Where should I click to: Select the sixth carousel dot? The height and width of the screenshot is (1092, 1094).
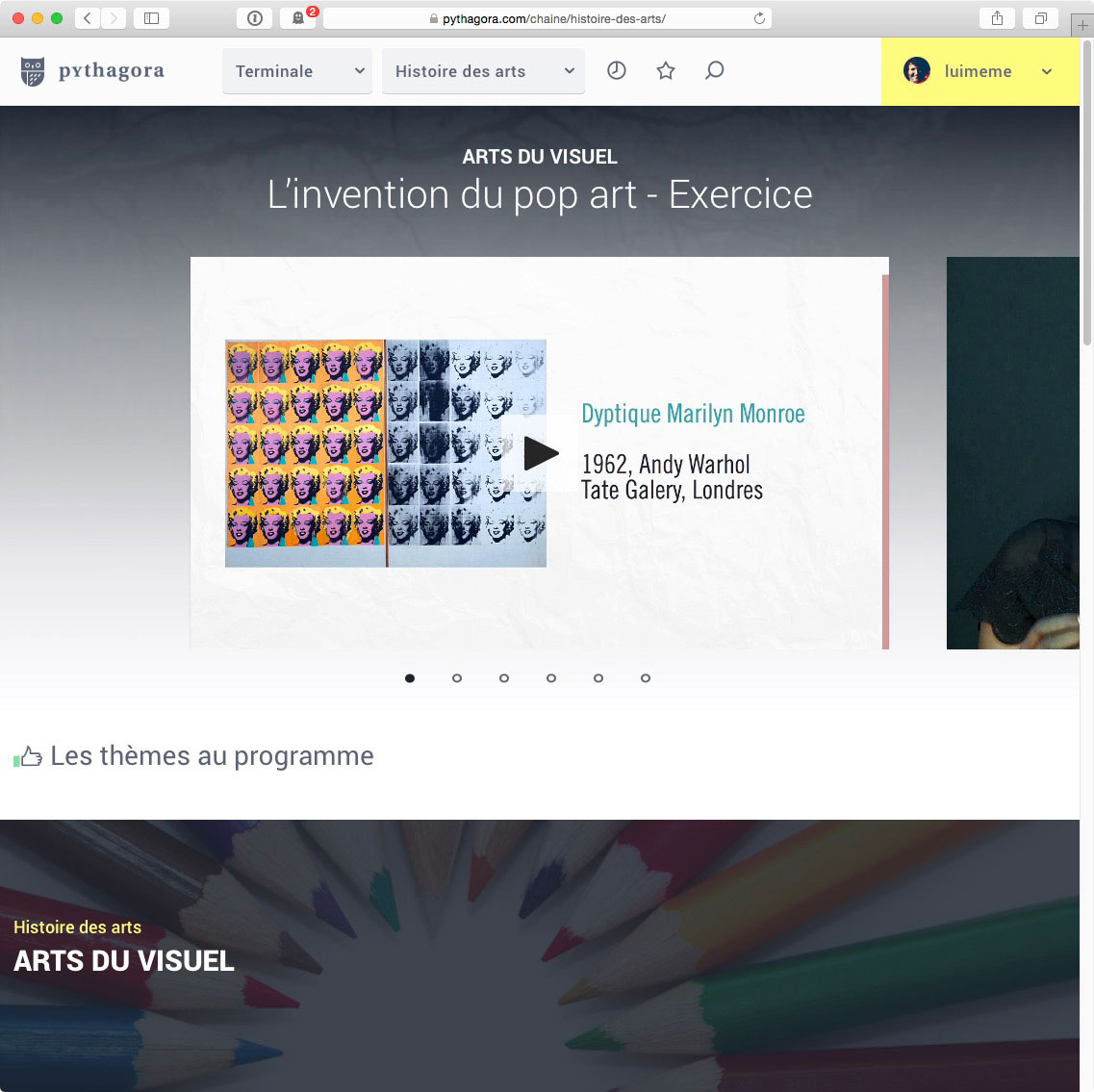click(646, 678)
